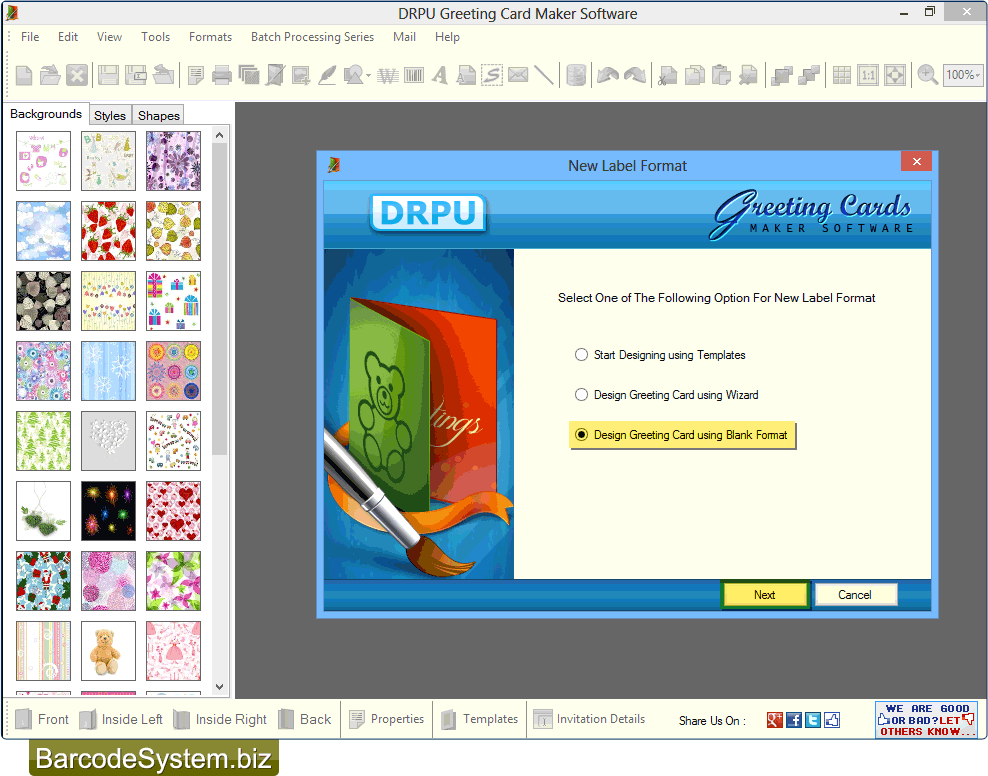Screen dimensions: 988x776
Task: Select the blue clouds background thumbnail
Action: 43,231
